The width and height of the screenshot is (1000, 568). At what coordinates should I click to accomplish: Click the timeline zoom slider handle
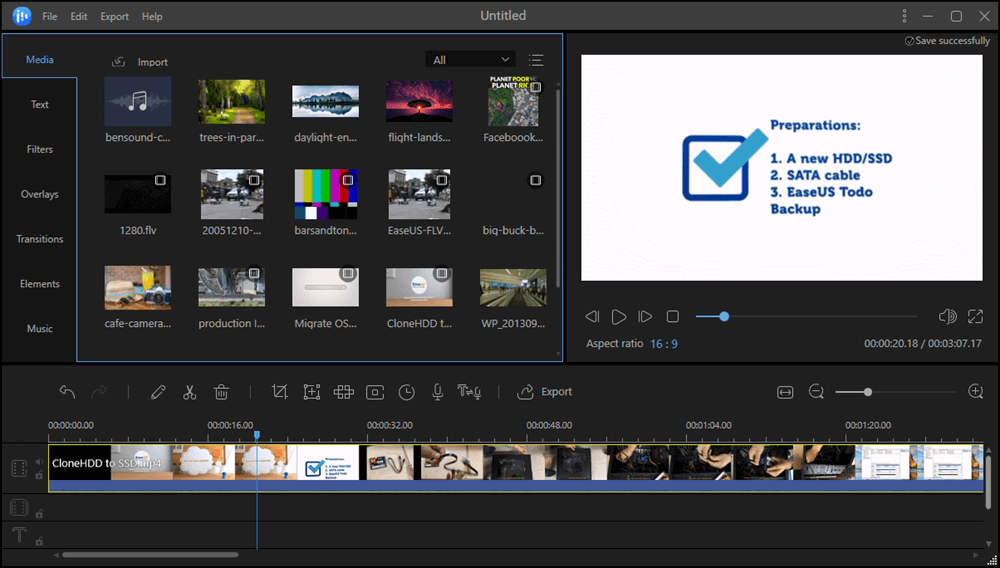pos(868,392)
